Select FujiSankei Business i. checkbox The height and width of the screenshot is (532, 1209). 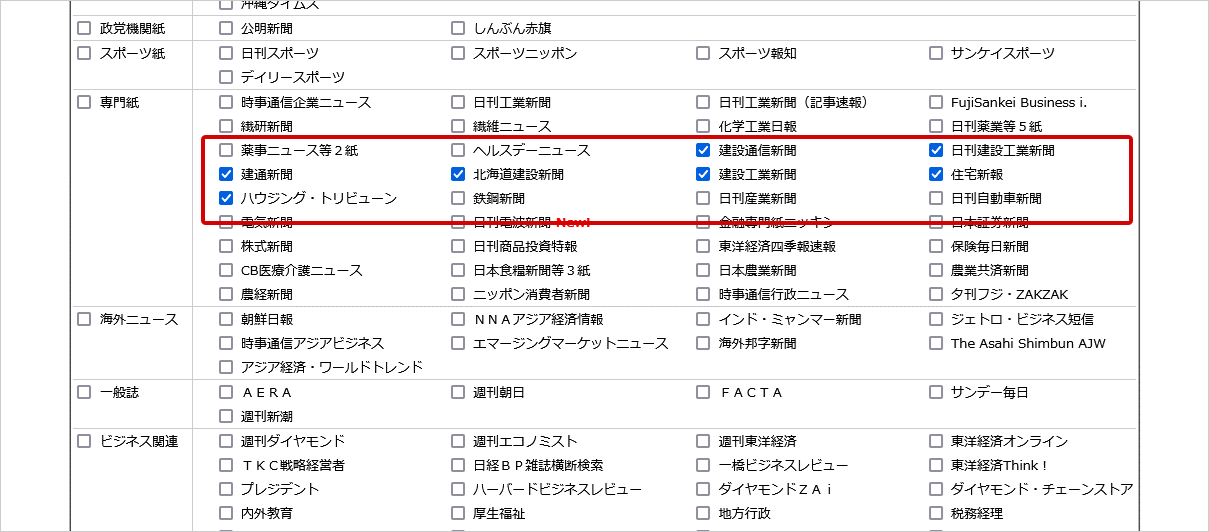[936, 102]
